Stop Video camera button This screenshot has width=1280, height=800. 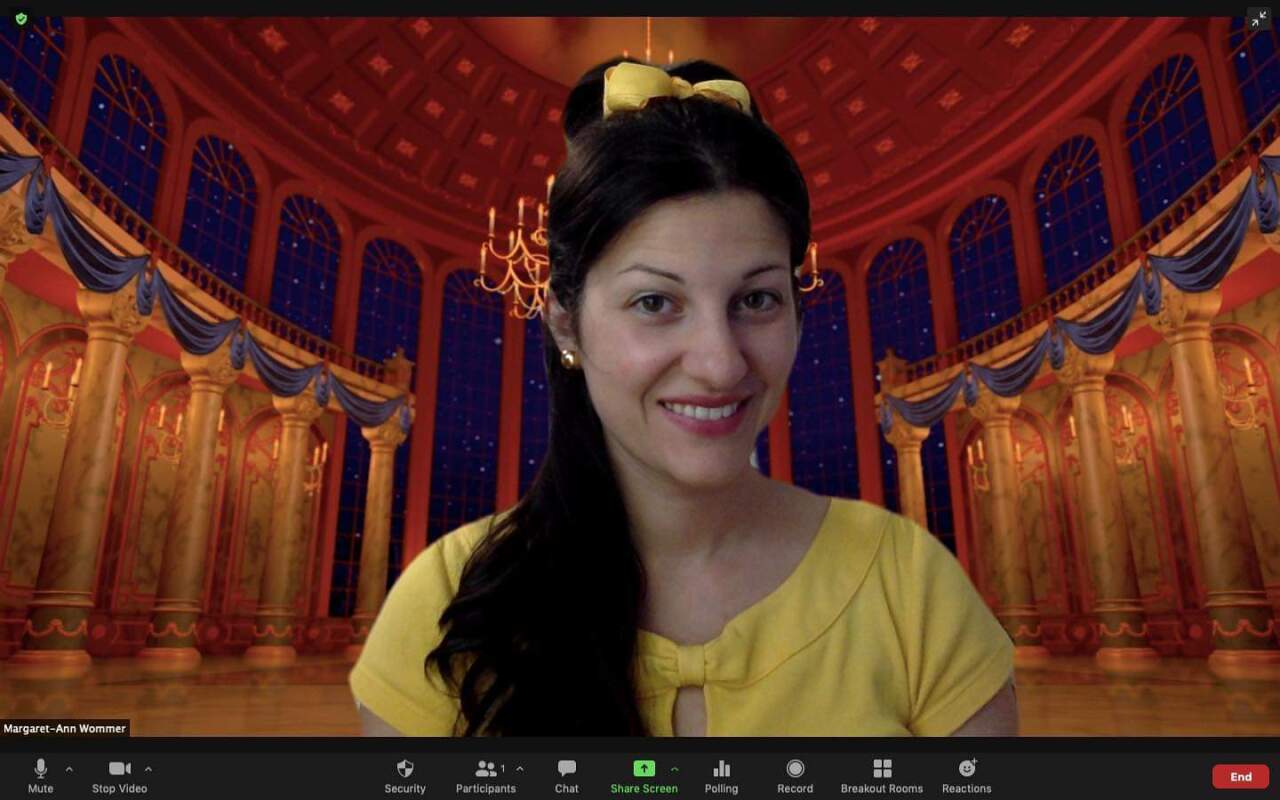coord(119,776)
